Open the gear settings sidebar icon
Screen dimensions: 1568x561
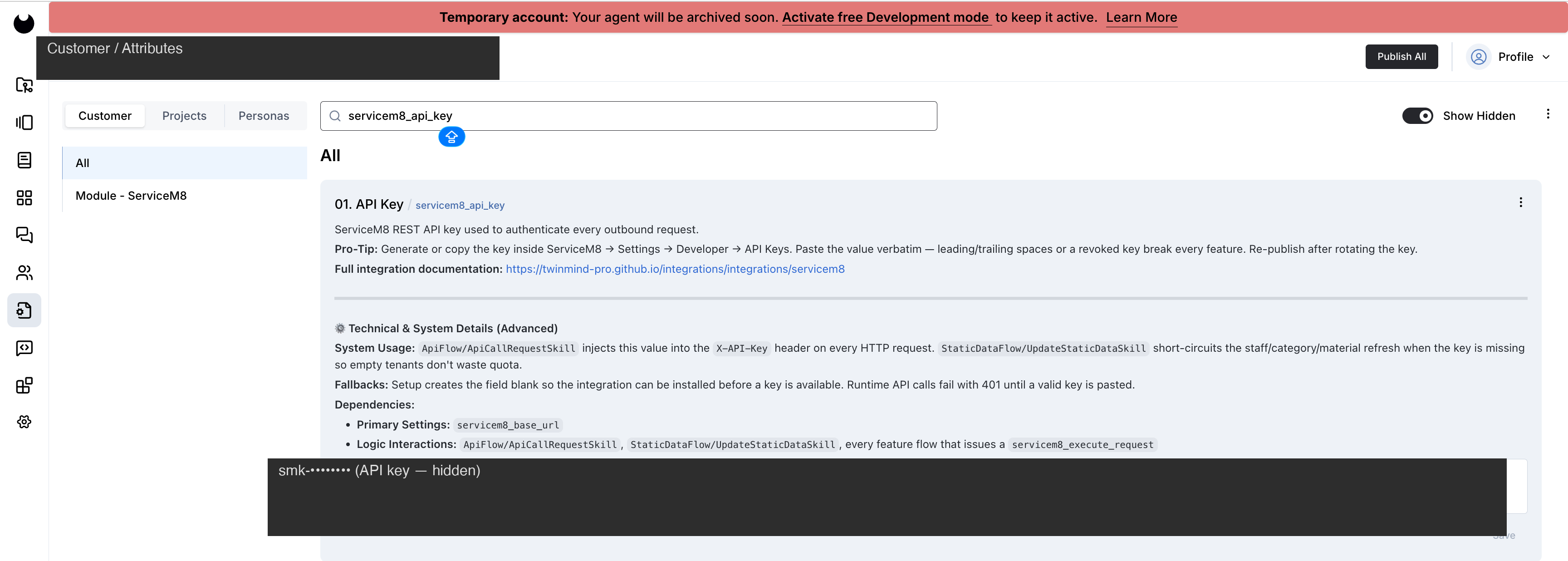coord(24,422)
